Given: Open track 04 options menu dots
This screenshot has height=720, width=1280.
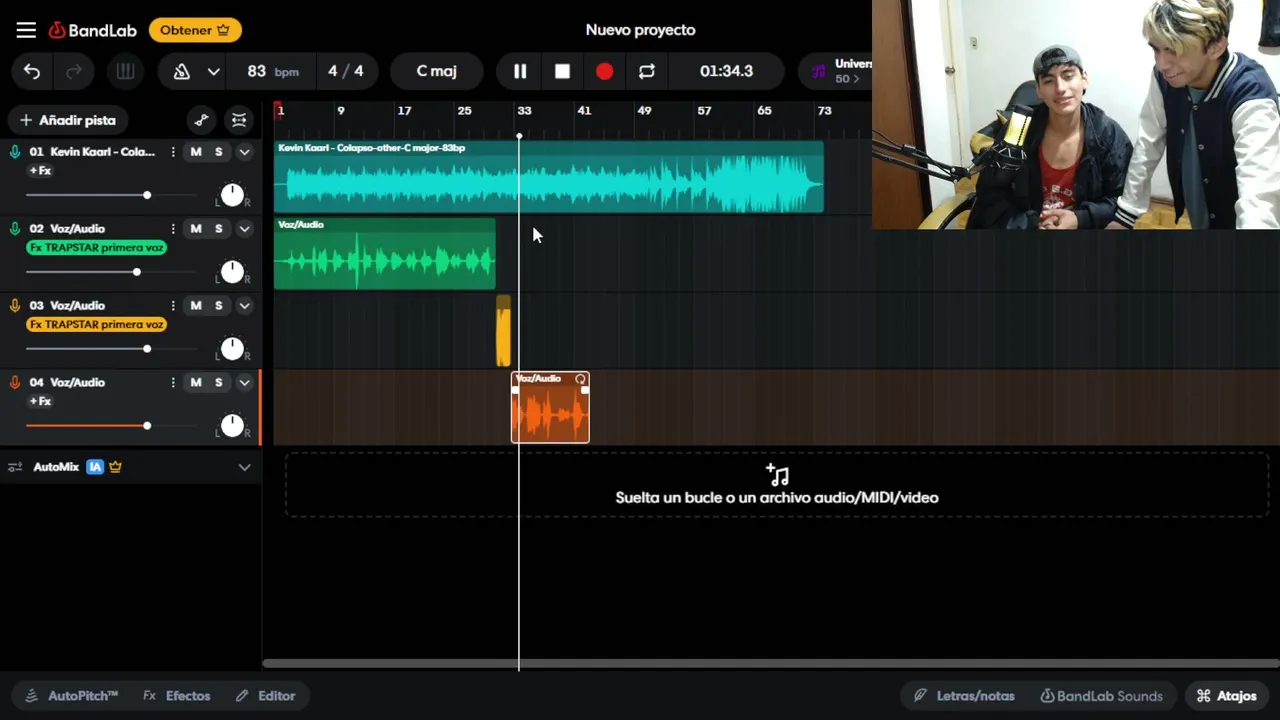Looking at the screenshot, I should 173,383.
